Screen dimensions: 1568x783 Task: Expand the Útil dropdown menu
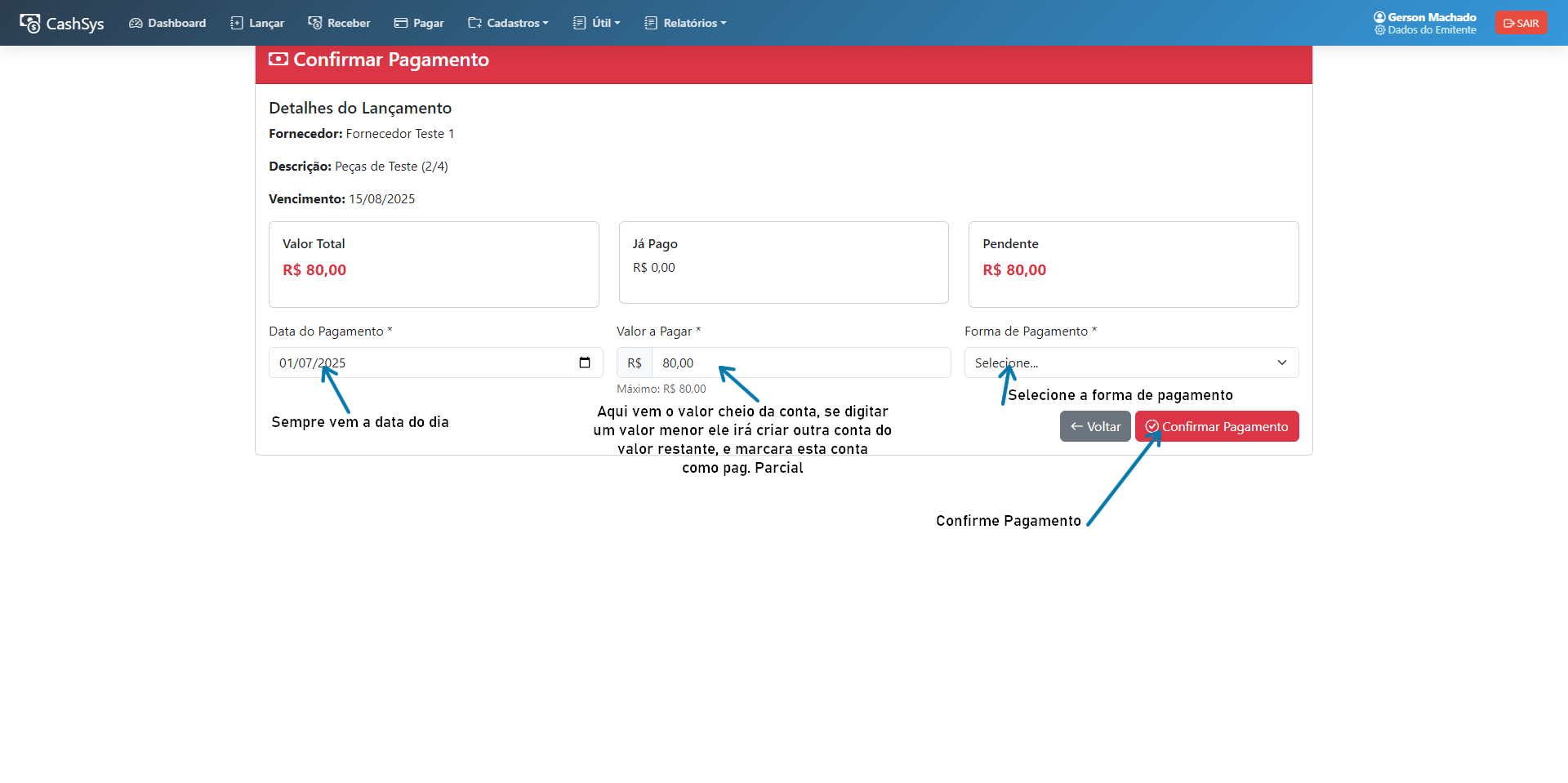pos(597,23)
